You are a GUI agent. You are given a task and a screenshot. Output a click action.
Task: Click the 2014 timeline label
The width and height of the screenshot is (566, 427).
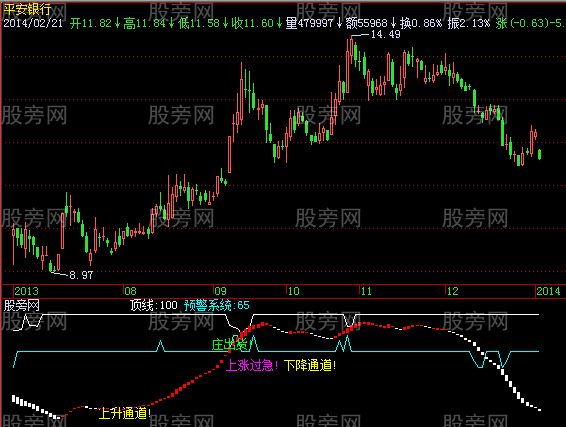coord(548,291)
